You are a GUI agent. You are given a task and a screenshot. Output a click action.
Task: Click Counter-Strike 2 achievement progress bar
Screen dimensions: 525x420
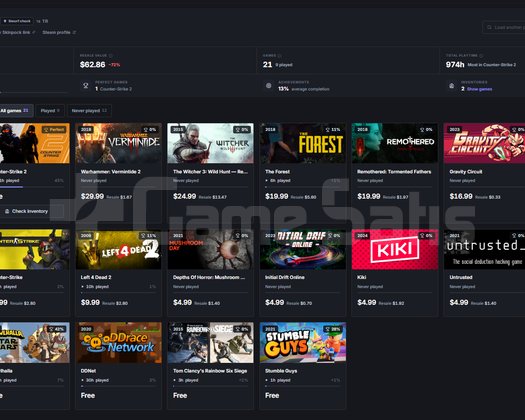pos(32,187)
